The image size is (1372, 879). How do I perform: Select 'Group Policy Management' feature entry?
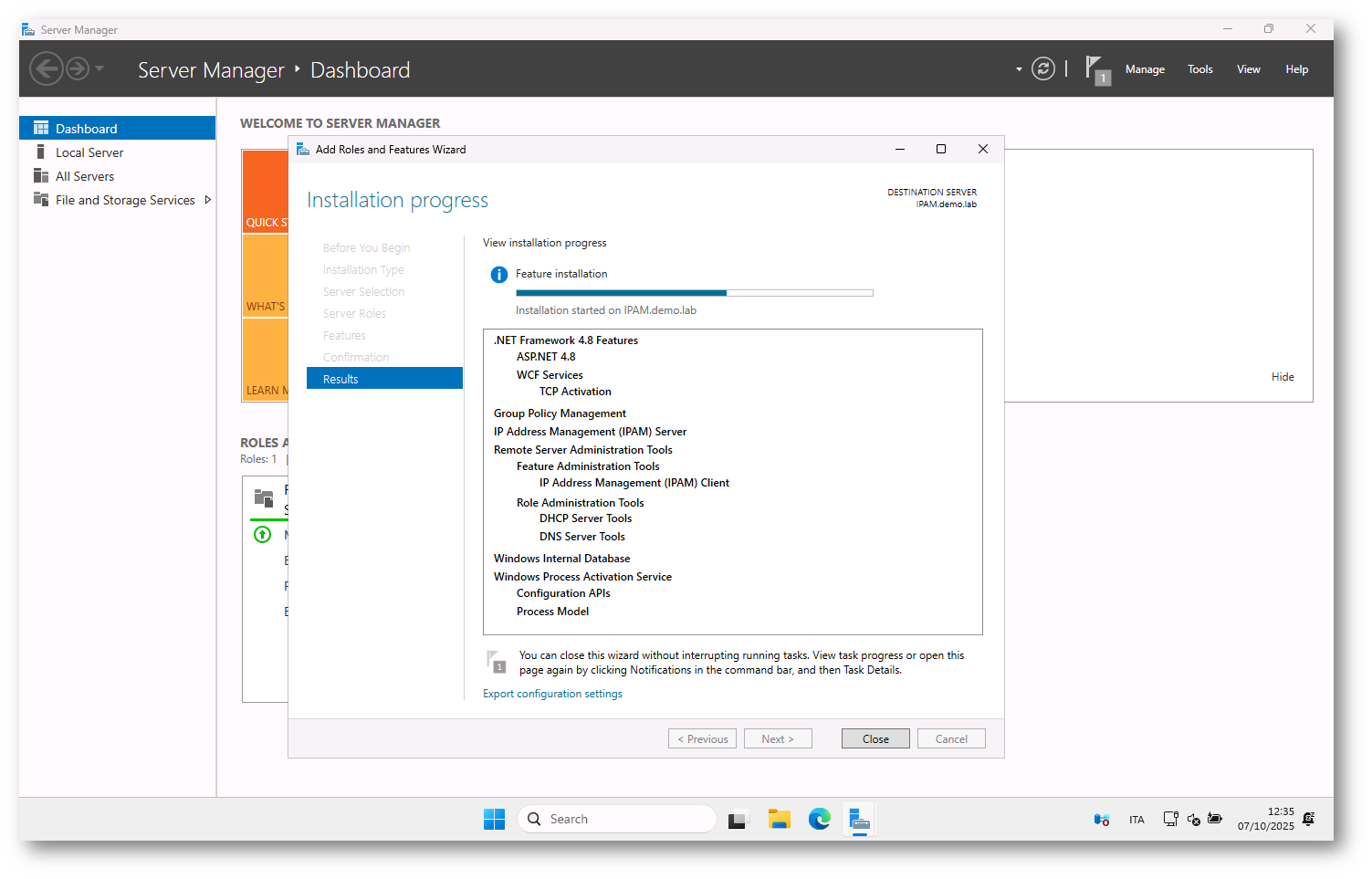(560, 413)
